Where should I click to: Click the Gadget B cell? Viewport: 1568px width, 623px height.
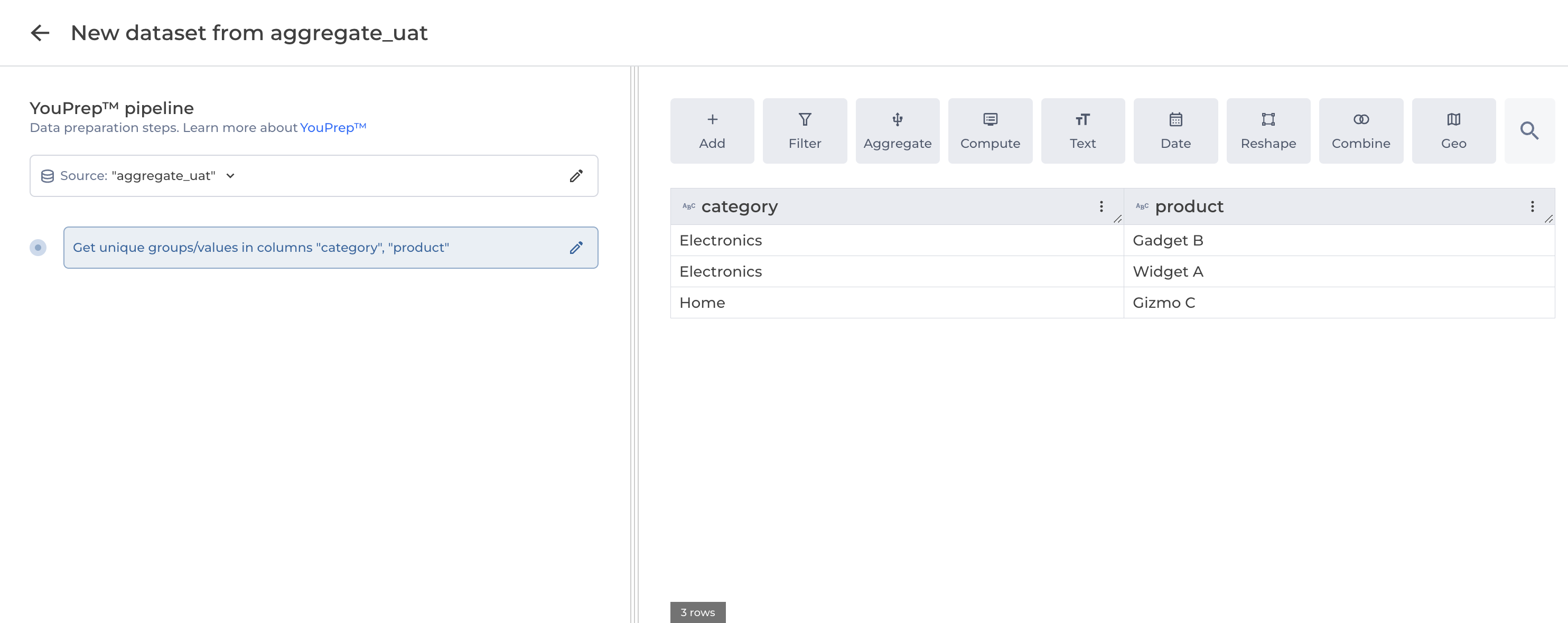(x=1168, y=241)
